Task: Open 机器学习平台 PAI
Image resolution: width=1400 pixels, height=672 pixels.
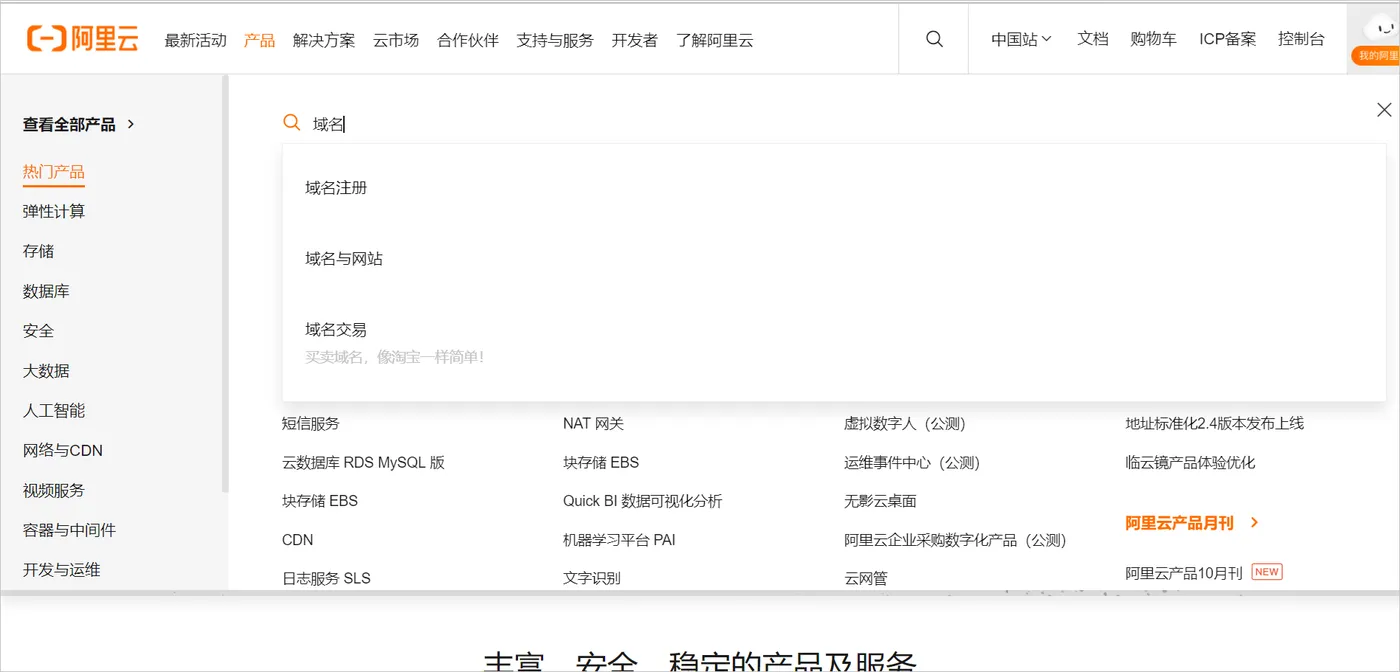Action: click(619, 540)
